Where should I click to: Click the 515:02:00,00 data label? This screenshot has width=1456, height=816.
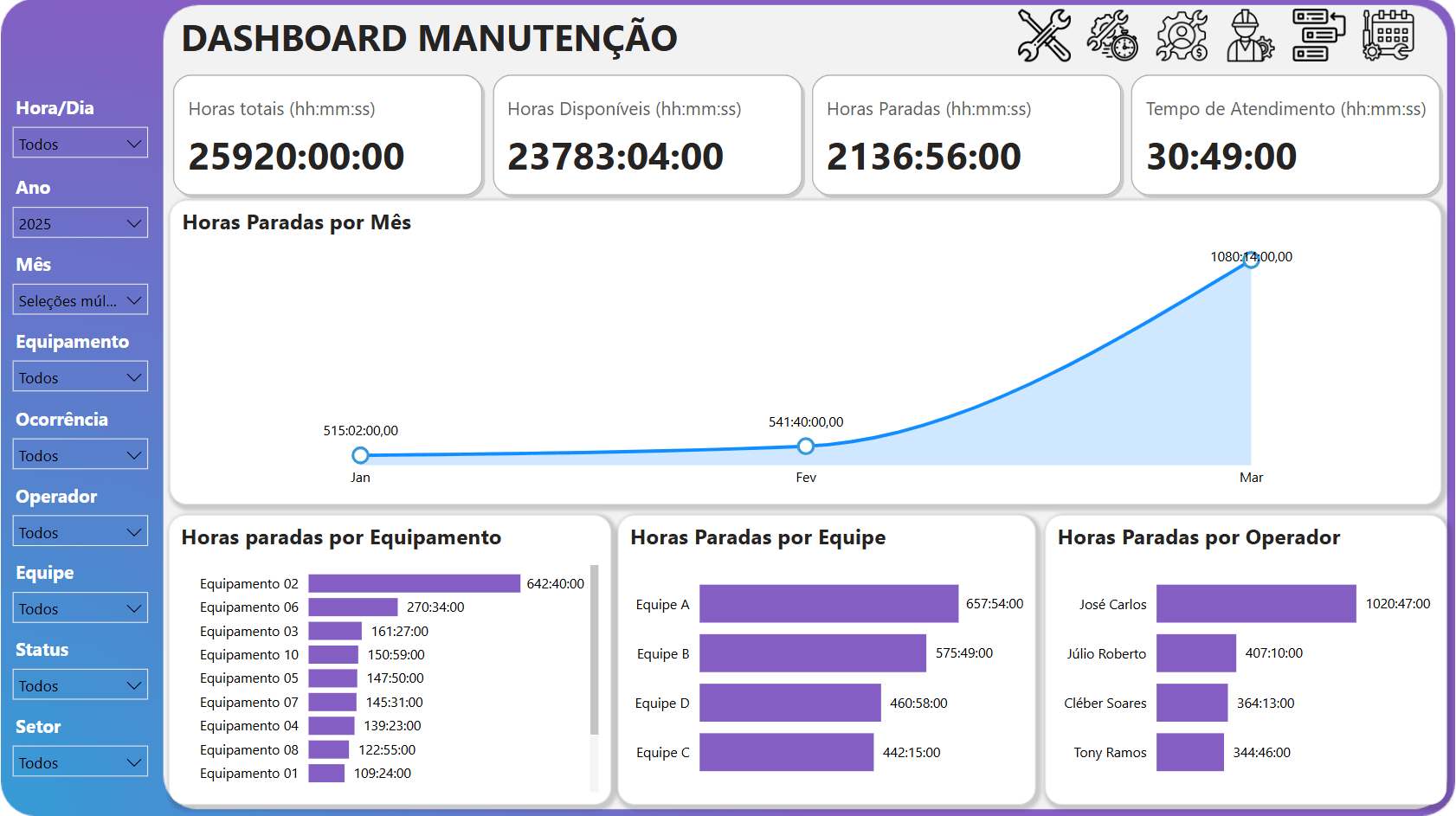(361, 431)
